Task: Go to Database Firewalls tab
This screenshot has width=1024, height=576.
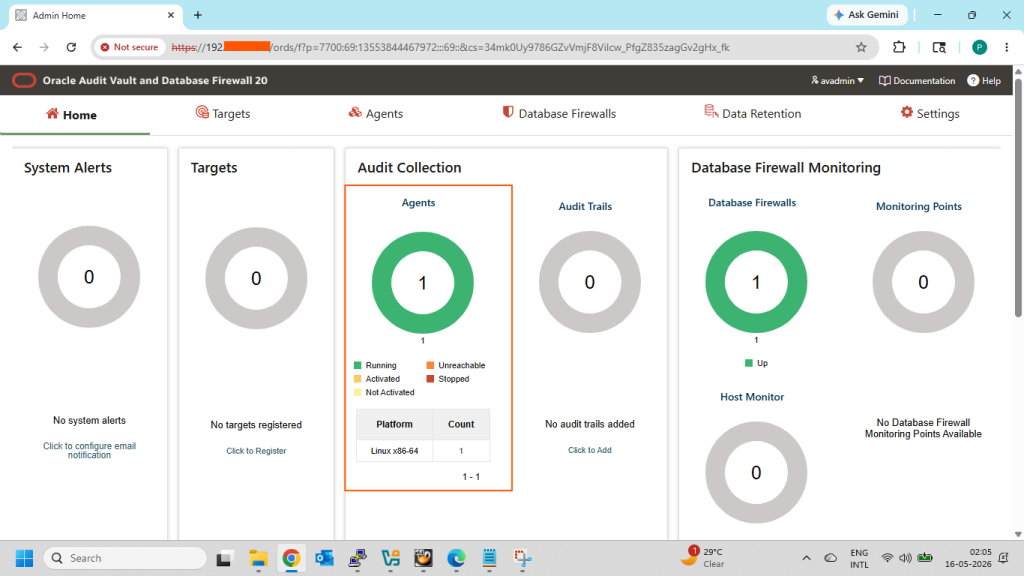Action: point(559,114)
